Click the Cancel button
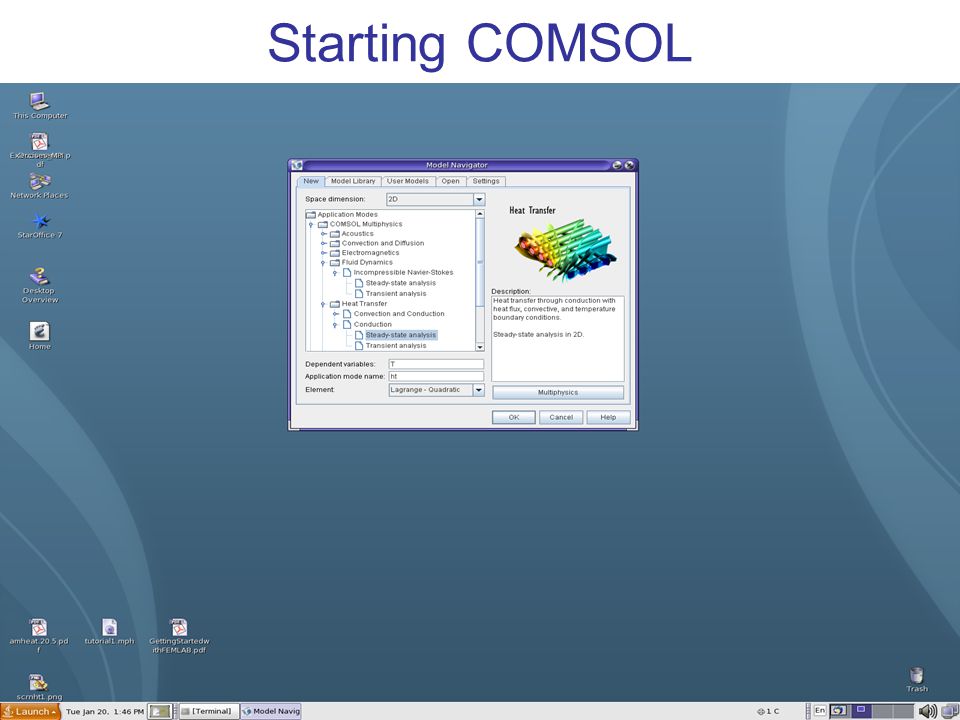Image resolution: width=960 pixels, height=720 pixels. 561,418
